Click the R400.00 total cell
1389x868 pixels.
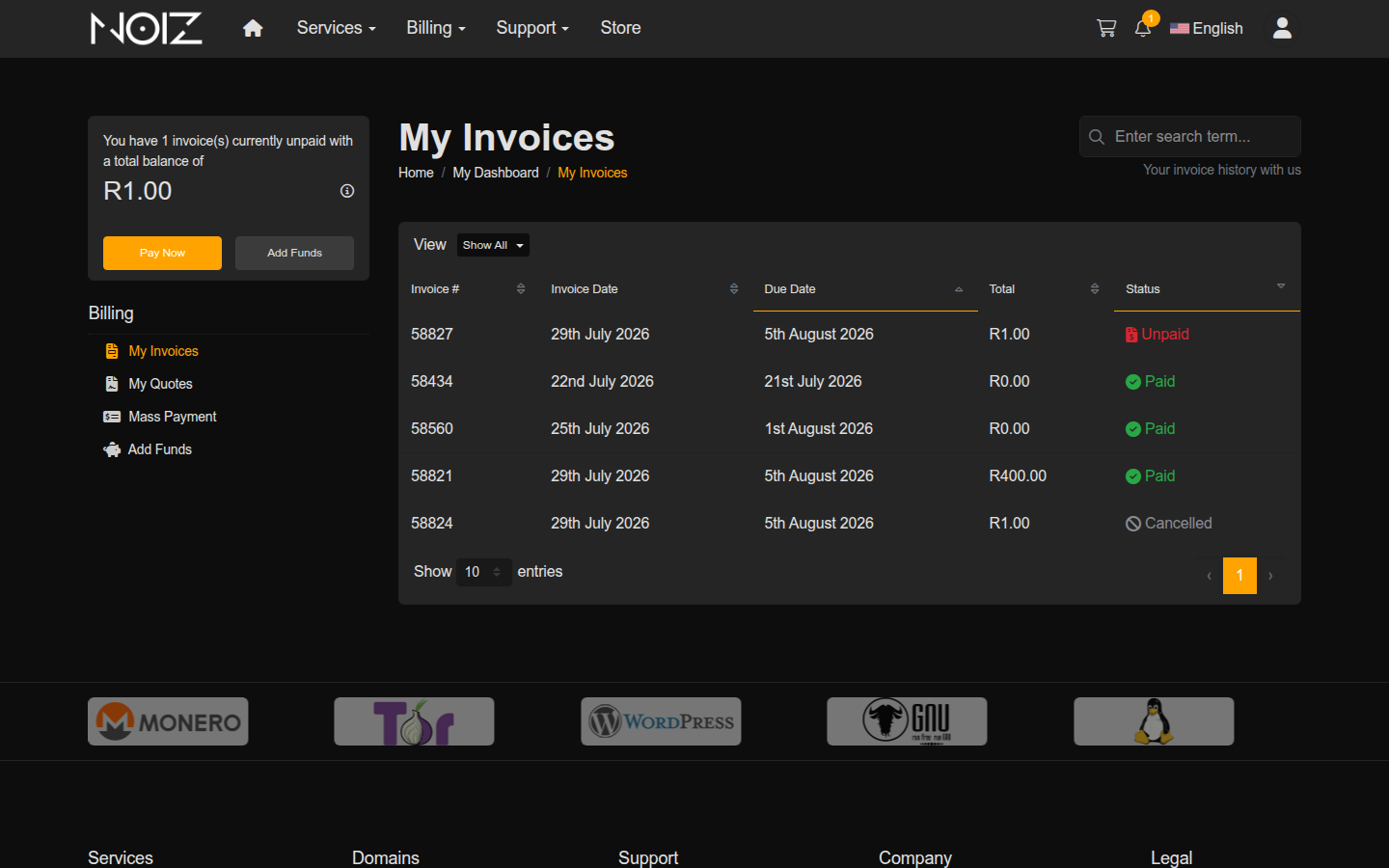point(1018,476)
